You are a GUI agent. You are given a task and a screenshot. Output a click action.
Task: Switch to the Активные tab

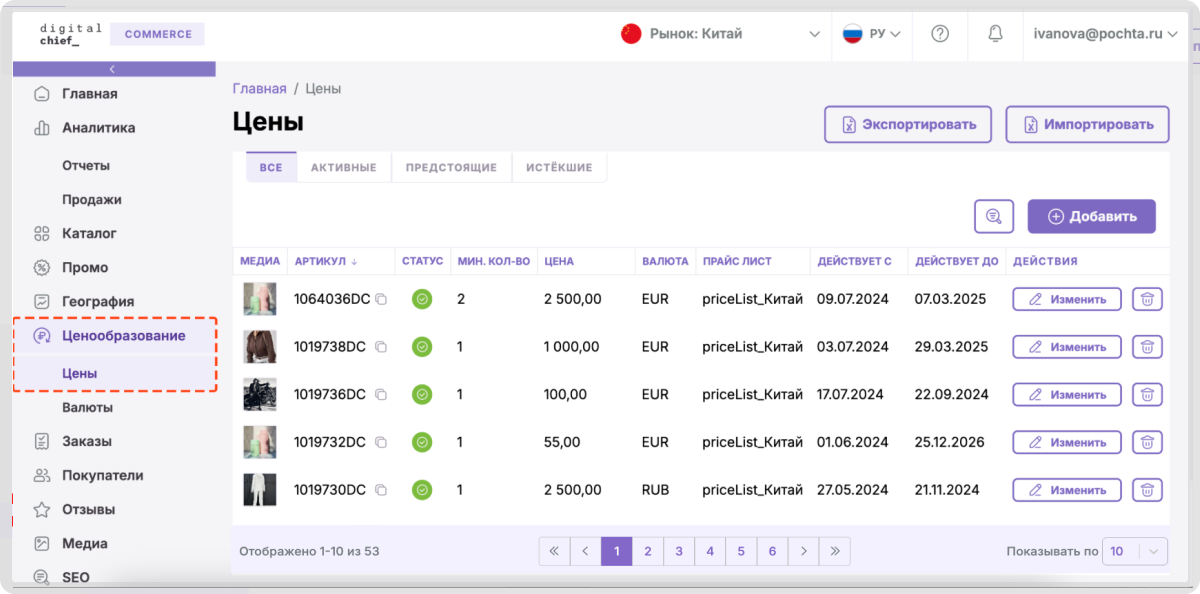point(343,167)
